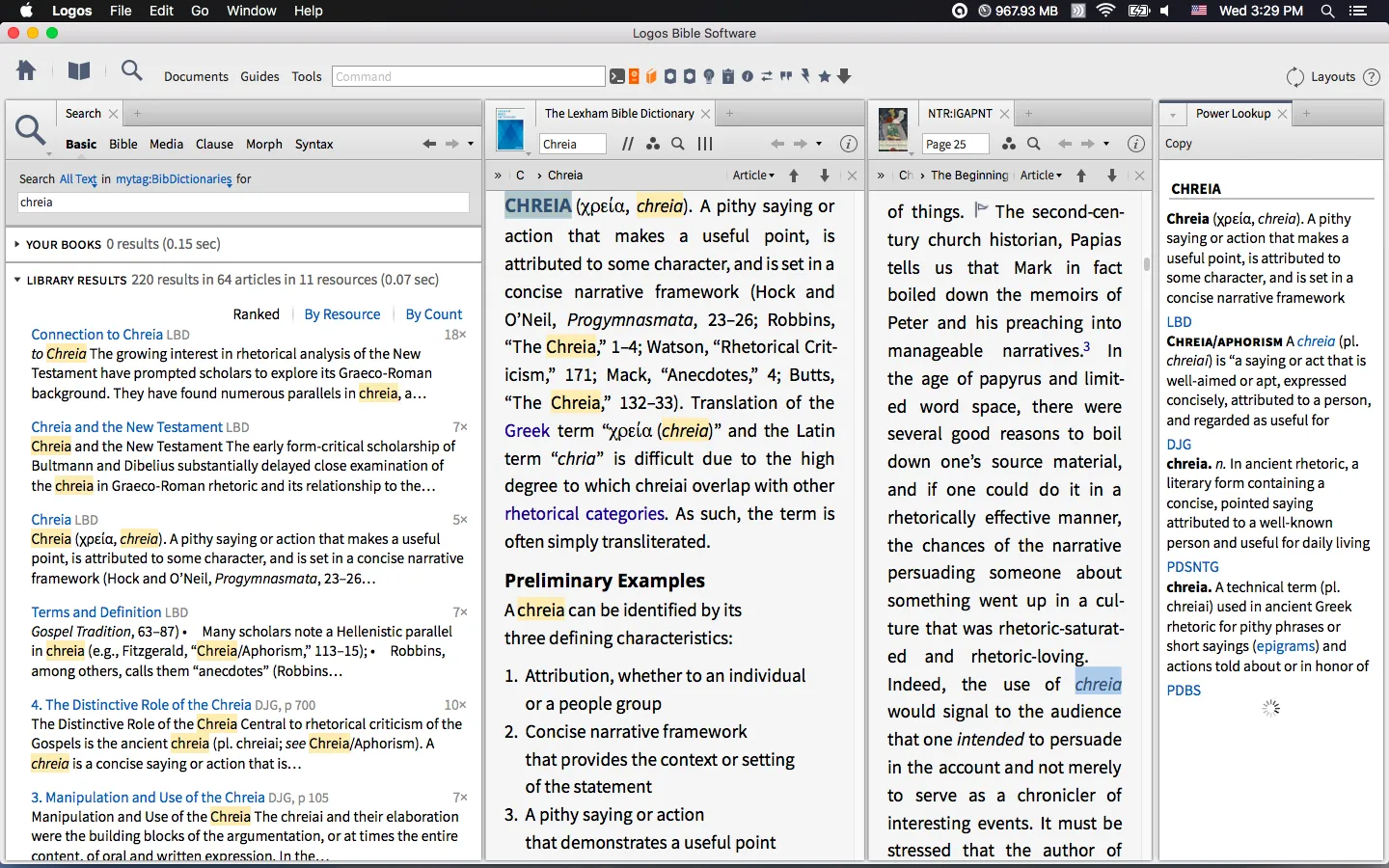Click the Command input box
The height and width of the screenshot is (868, 1389).
coord(469,76)
